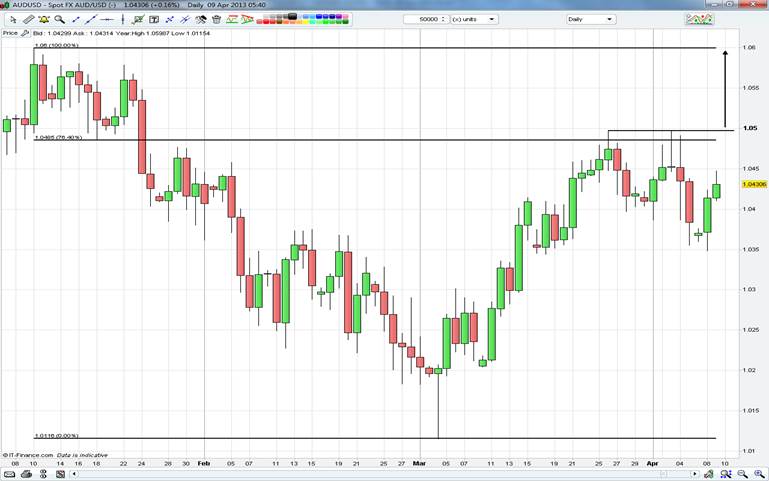Zoom out the chart horizontally
The width and height of the screenshot is (769, 481).
pos(743,474)
